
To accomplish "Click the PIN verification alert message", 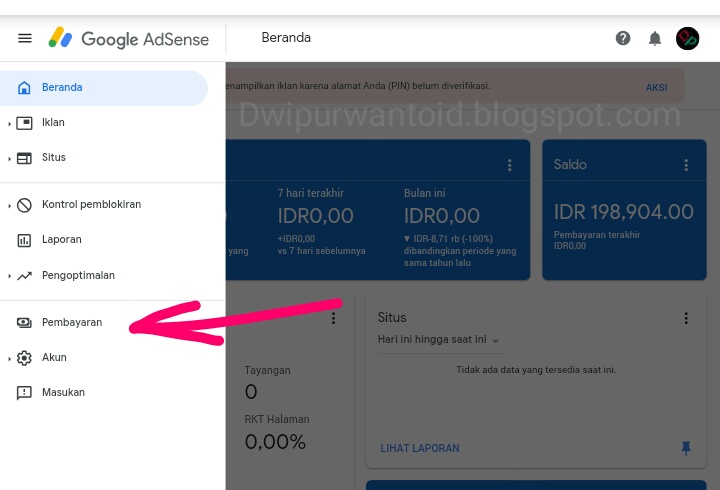I will point(358,86).
